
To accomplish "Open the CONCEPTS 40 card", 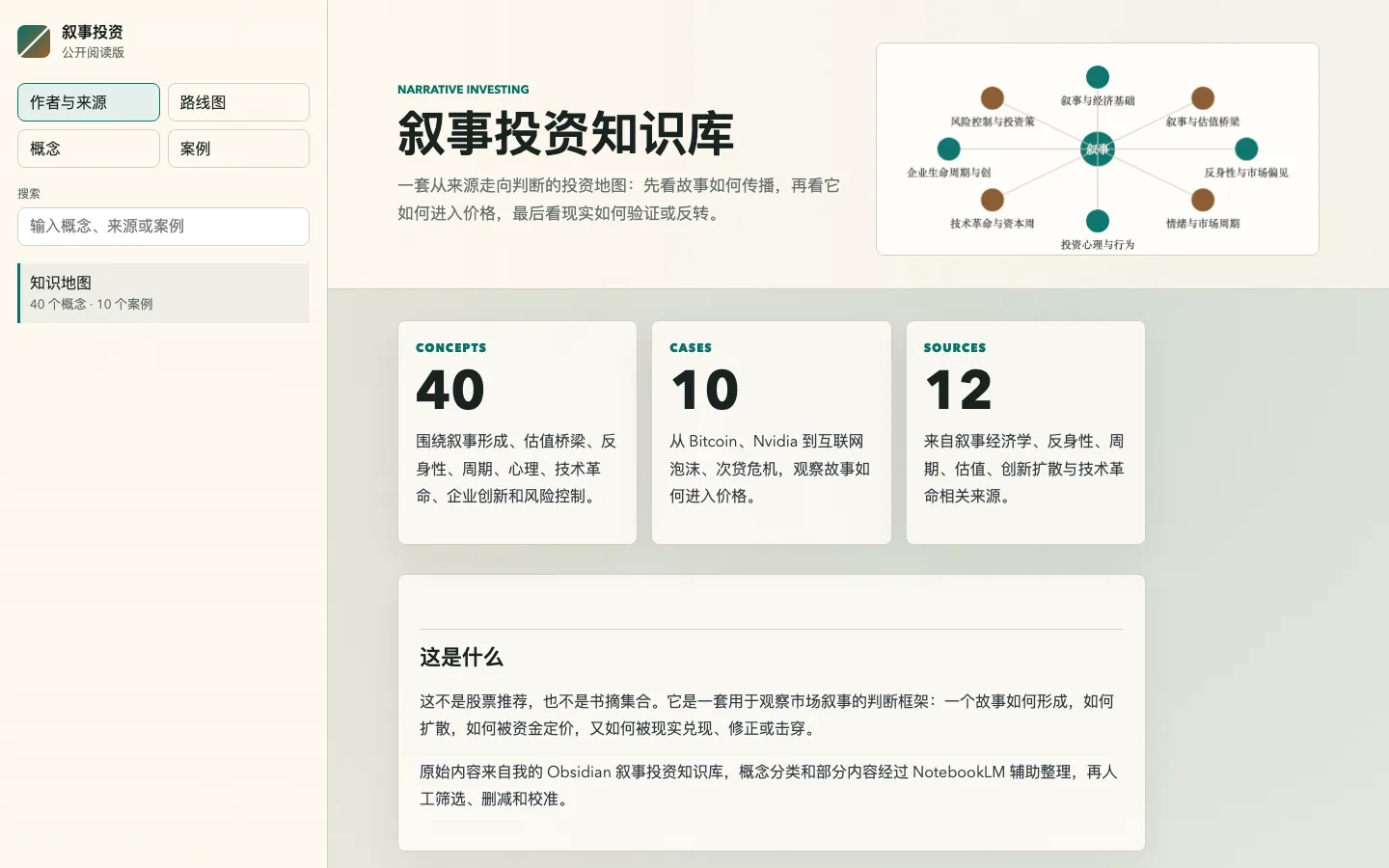I will pos(517,432).
